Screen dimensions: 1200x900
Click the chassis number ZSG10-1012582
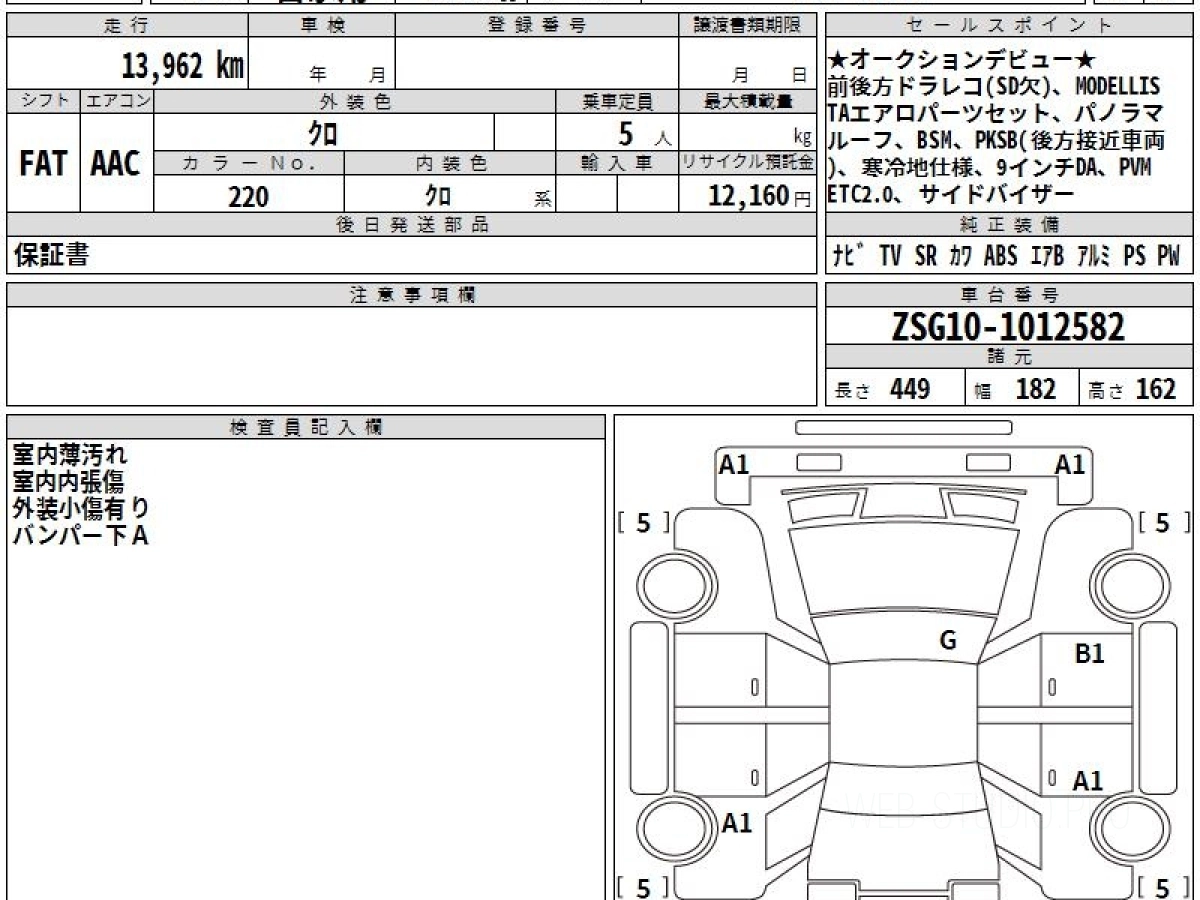[1009, 327]
